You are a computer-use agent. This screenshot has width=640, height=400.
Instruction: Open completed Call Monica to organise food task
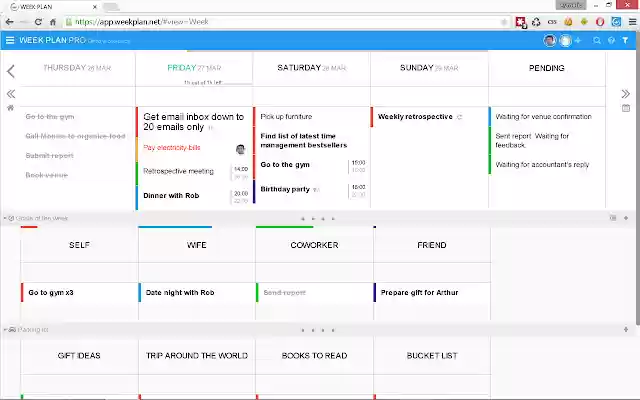click(x=78, y=136)
